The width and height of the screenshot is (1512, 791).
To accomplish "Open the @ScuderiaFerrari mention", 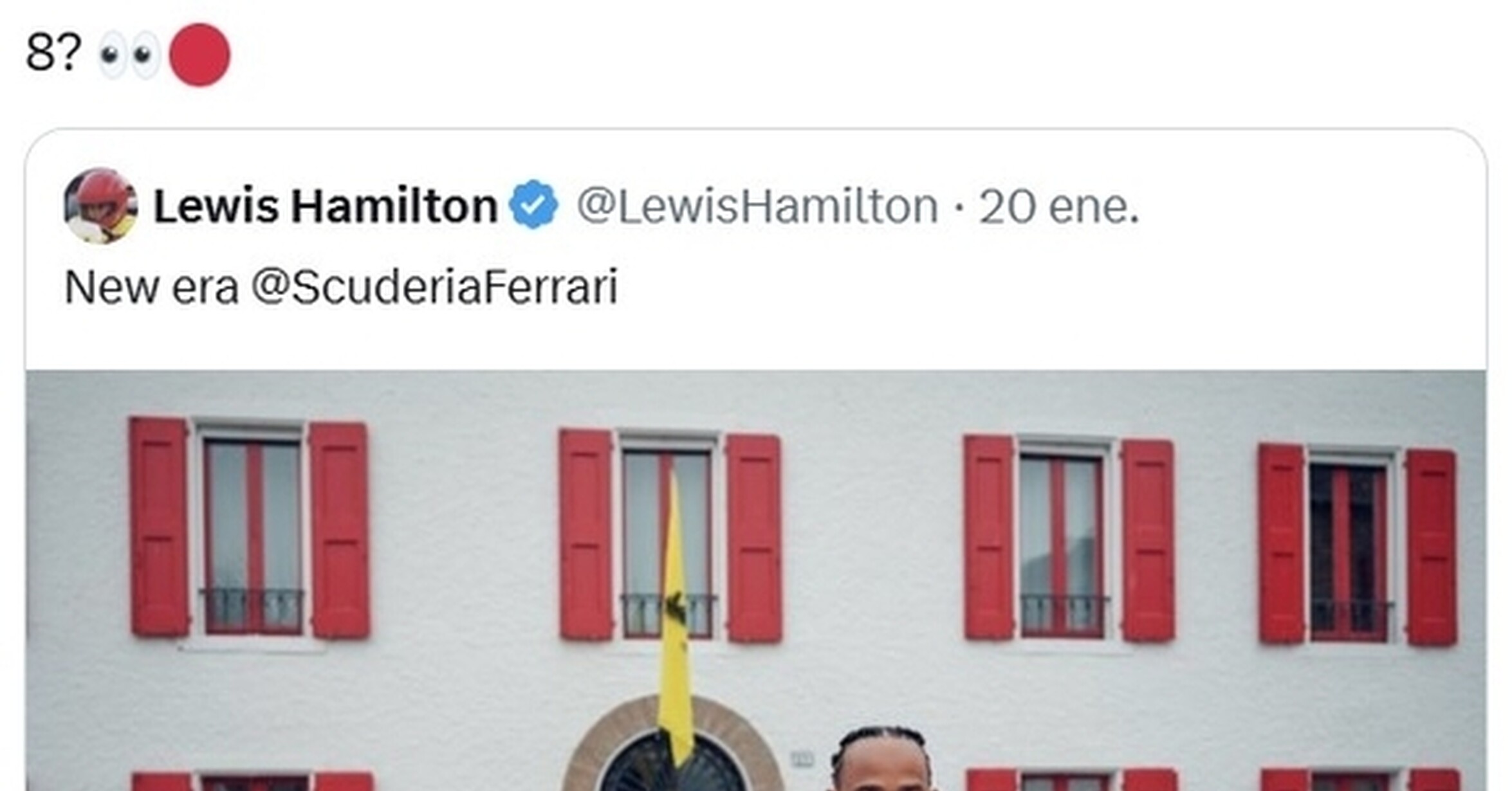I will click(x=434, y=287).
